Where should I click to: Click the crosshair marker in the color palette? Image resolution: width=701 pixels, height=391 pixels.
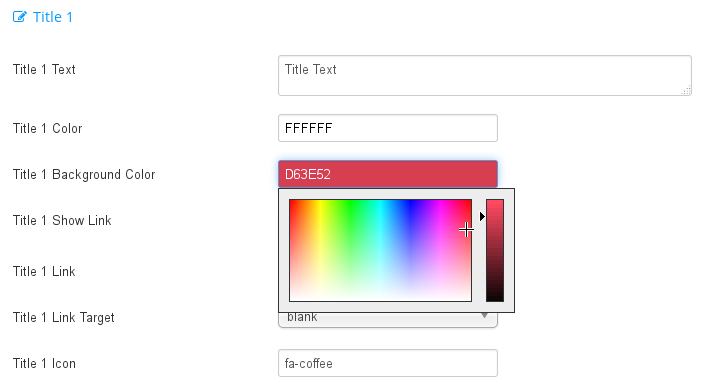(466, 230)
